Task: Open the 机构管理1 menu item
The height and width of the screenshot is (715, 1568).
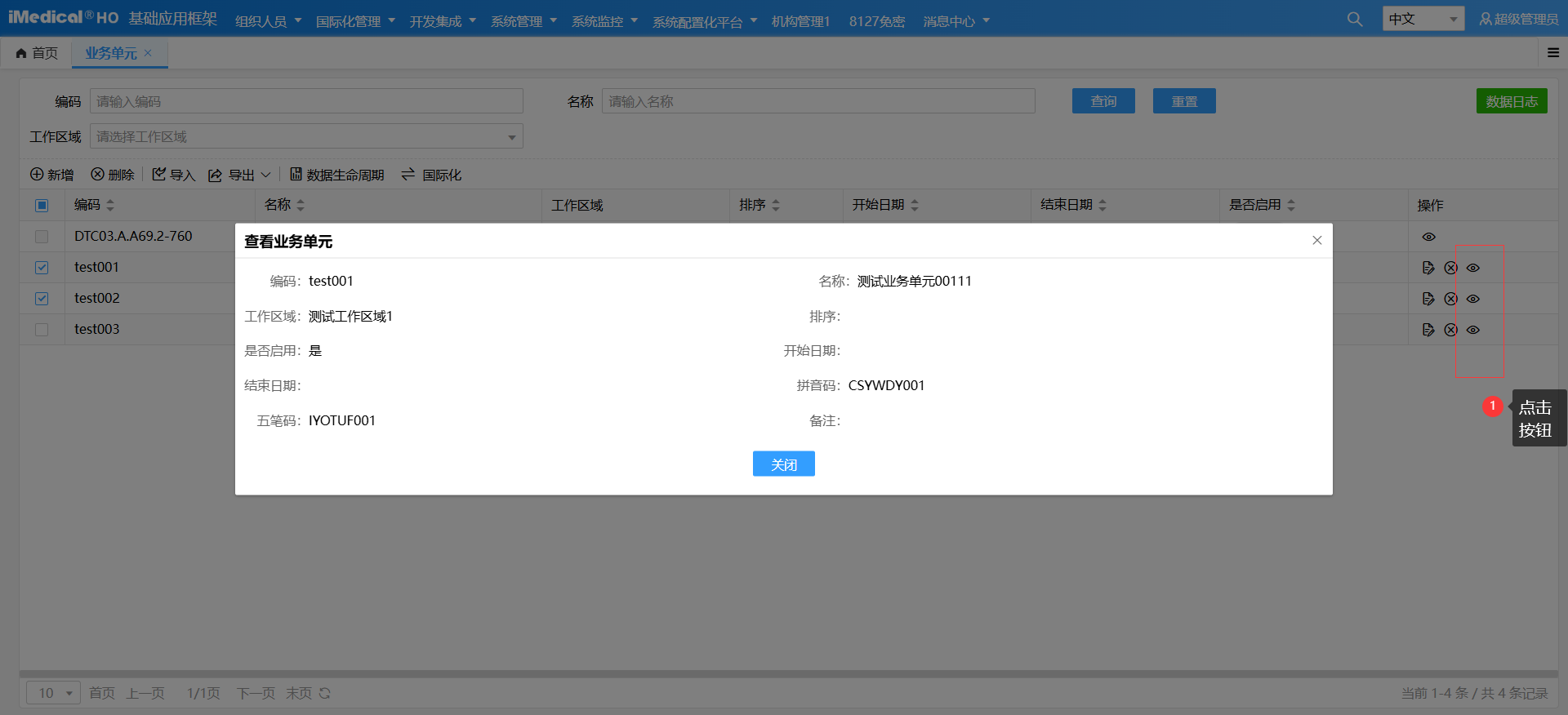Action: [800, 20]
